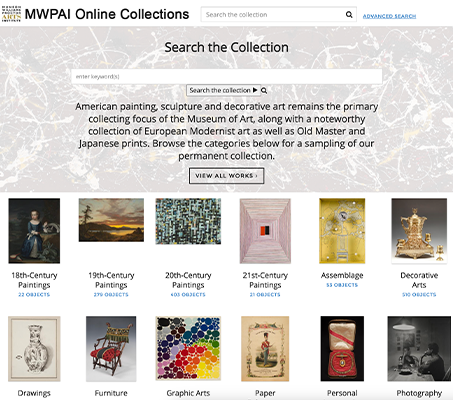Click the Search the collection button
Image resolution: width=453 pixels, height=400 pixels.
pyautogui.click(x=223, y=90)
